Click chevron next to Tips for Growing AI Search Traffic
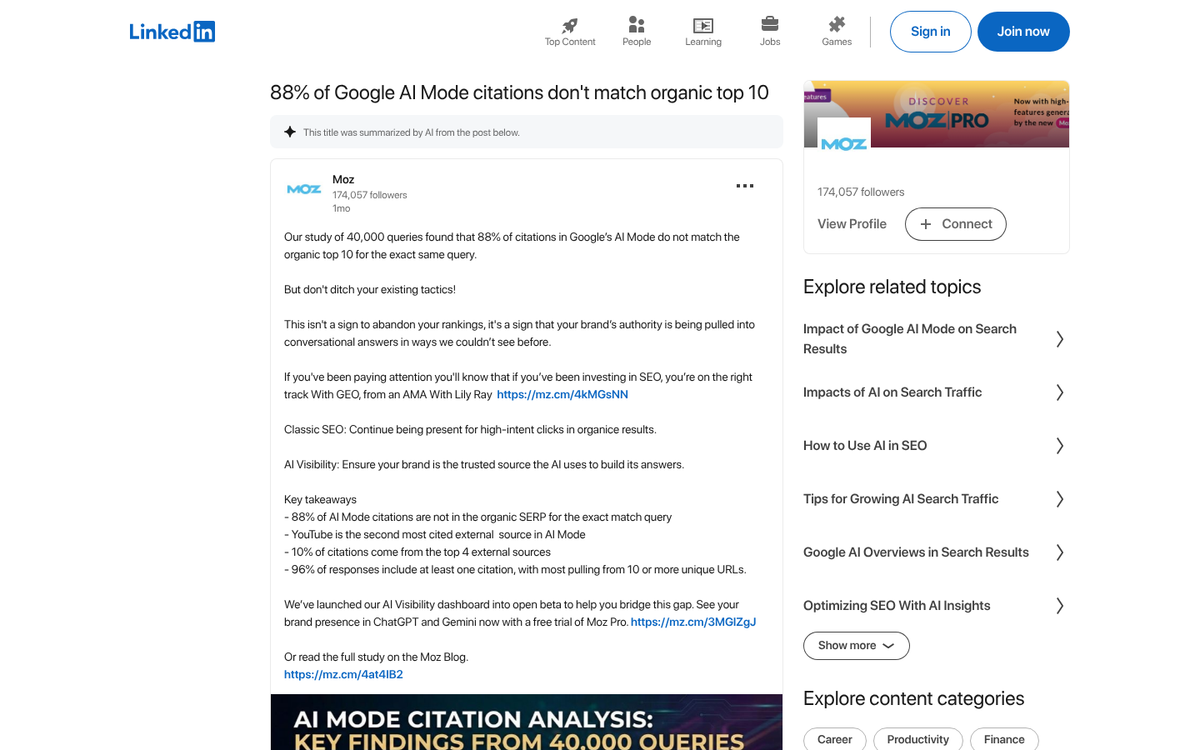The width and height of the screenshot is (1200, 750). coord(1059,499)
